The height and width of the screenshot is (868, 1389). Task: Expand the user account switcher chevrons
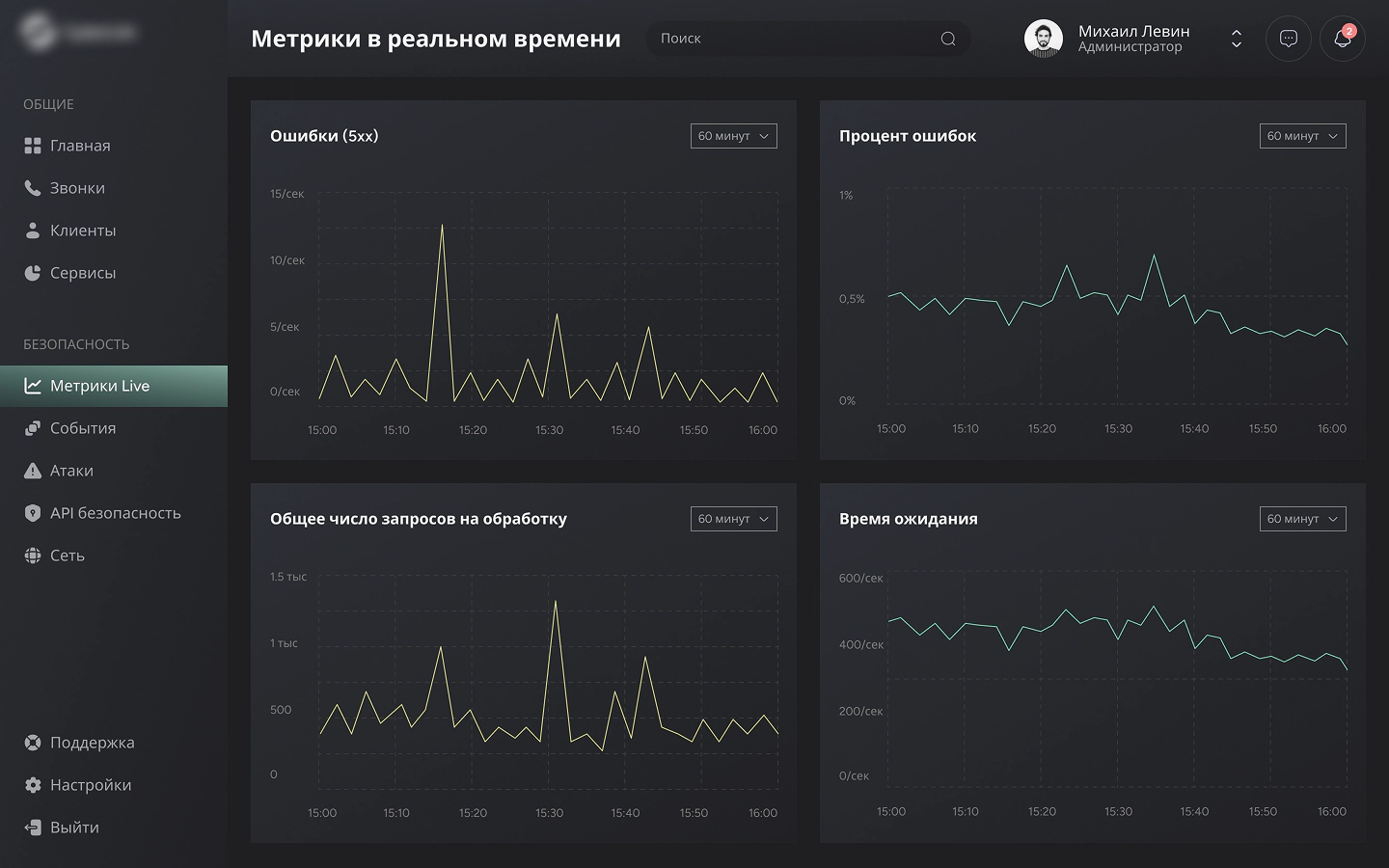click(x=1236, y=39)
